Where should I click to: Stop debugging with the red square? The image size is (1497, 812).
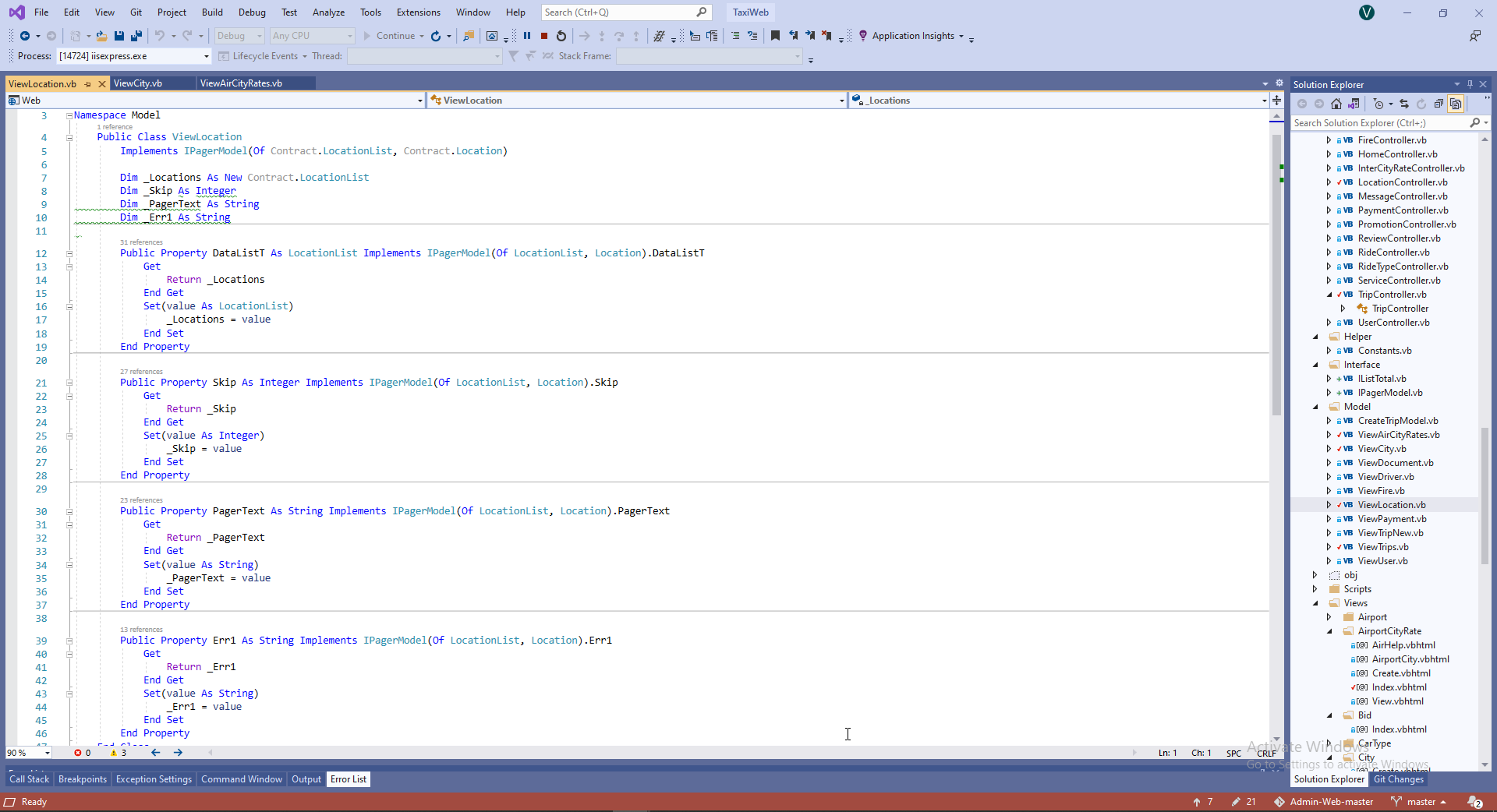(x=544, y=36)
